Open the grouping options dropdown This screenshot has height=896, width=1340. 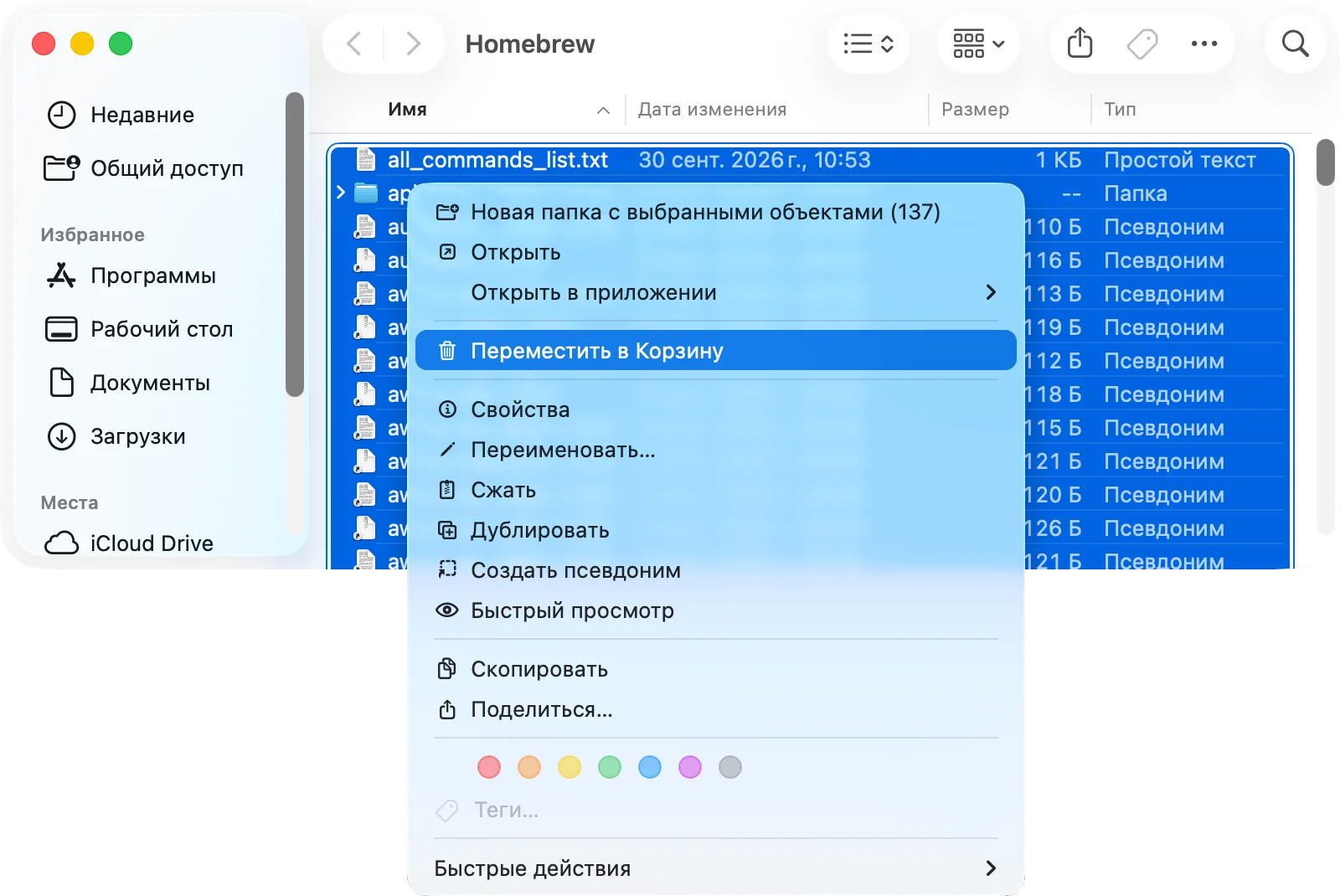click(x=978, y=44)
